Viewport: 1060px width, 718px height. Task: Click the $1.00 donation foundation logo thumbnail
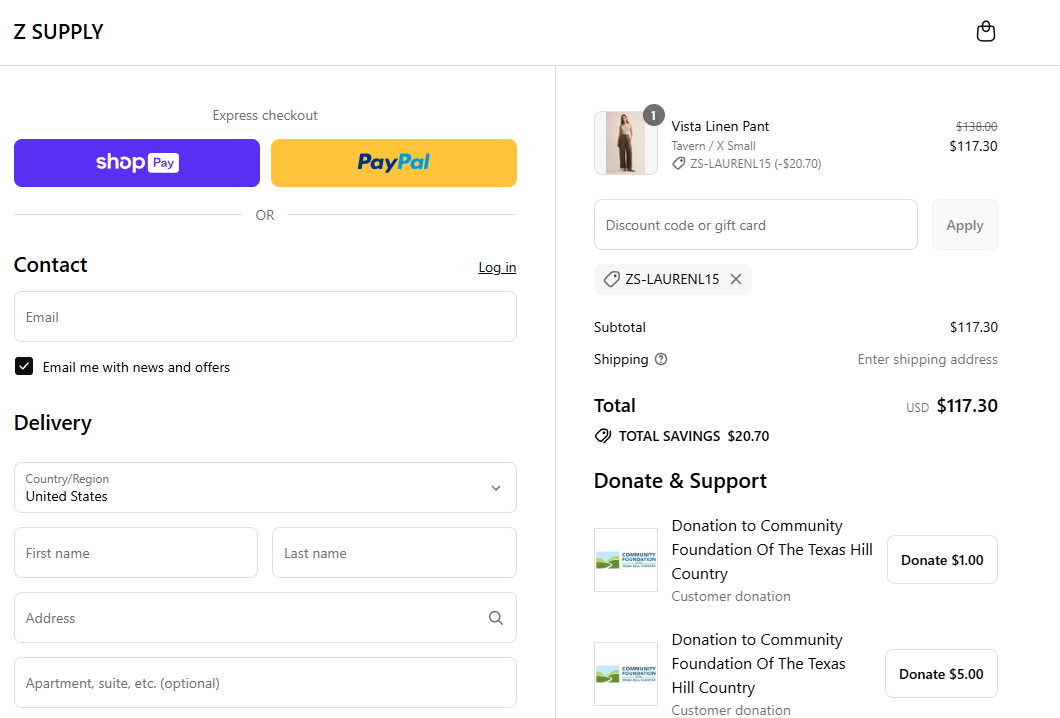click(x=625, y=560)
